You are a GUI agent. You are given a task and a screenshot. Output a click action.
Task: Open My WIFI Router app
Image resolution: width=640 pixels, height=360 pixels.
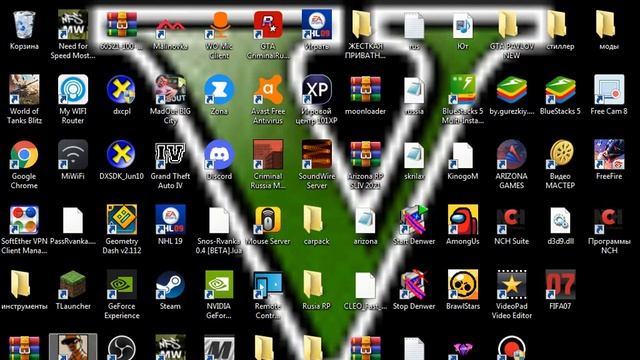tap(73, 90)
